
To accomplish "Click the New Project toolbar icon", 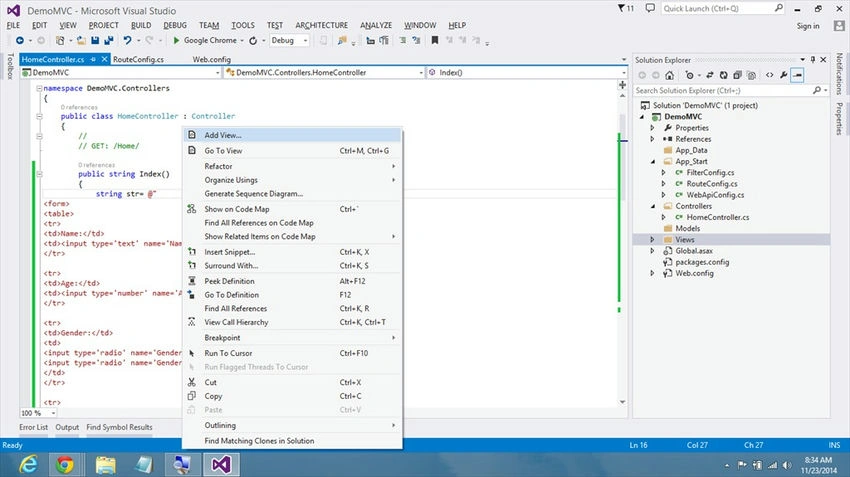I will 60,41.
